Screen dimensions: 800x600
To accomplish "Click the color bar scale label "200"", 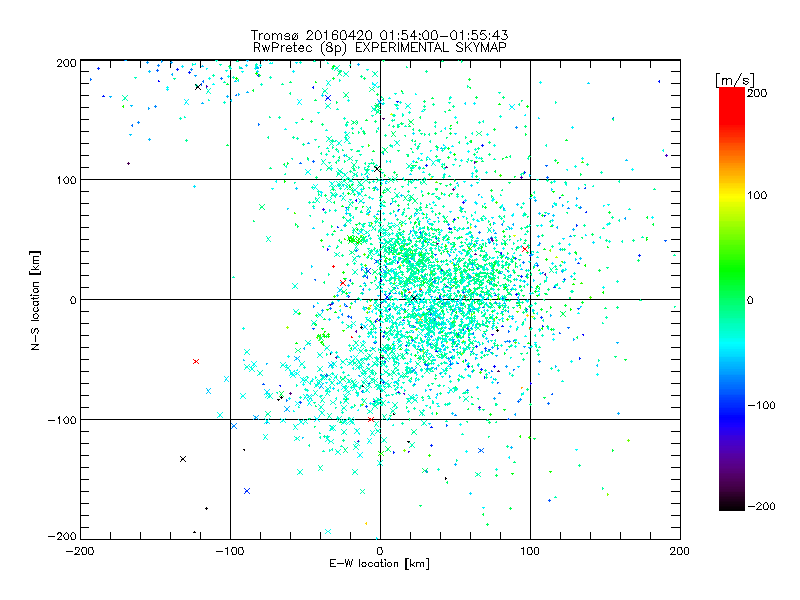I will click(x=757, y=93).
